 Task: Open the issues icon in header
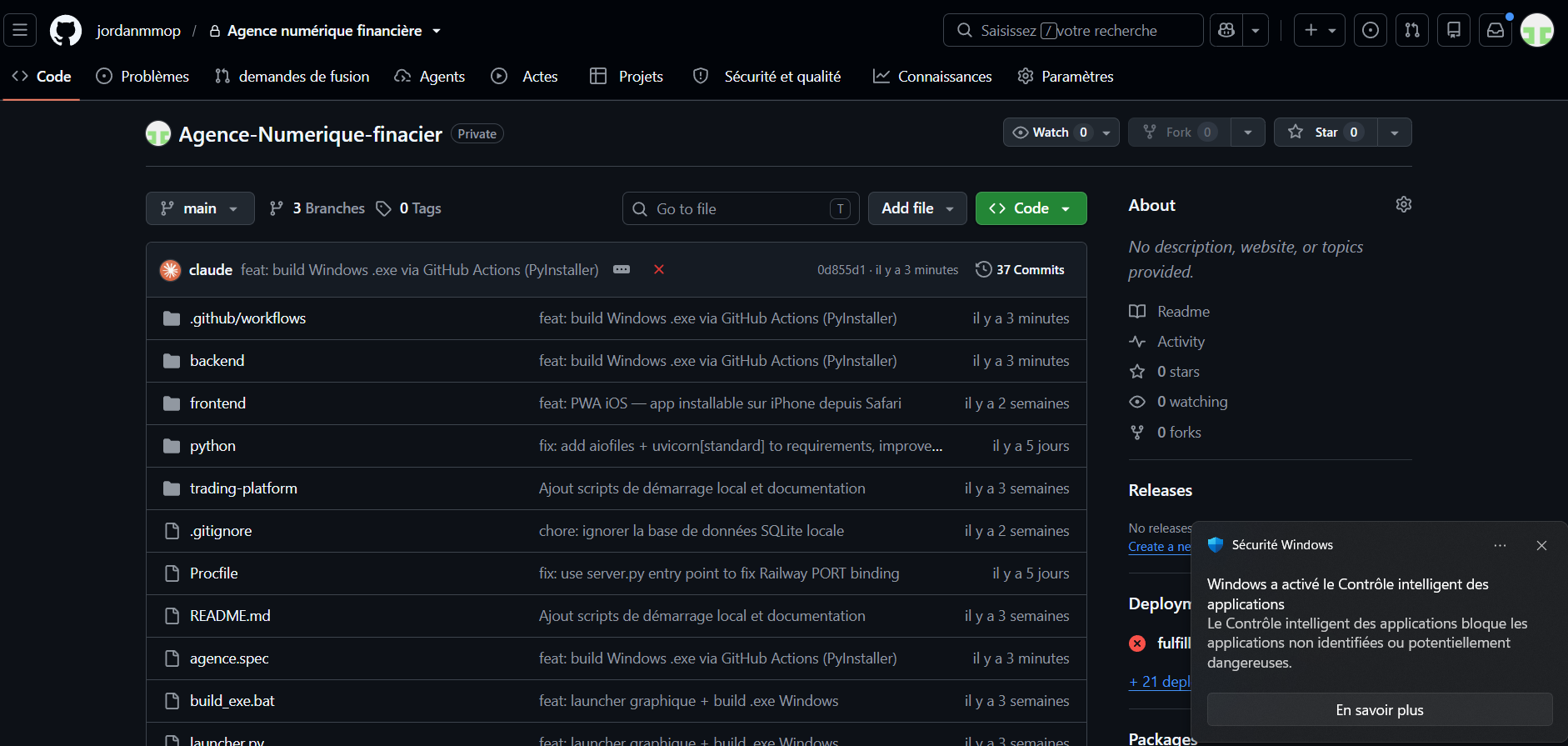[x=1371, y=30]
